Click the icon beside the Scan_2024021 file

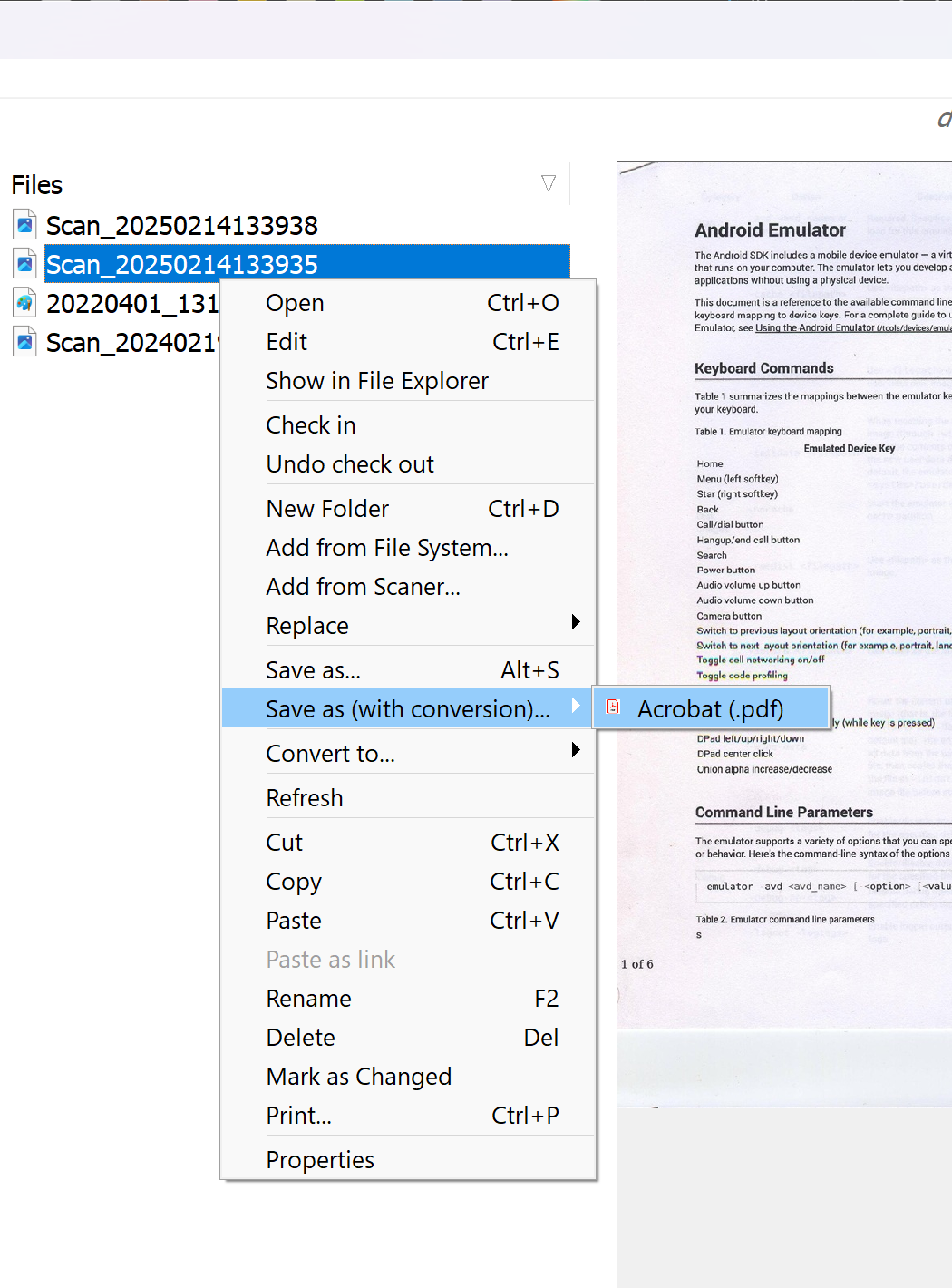coord(24,342)
